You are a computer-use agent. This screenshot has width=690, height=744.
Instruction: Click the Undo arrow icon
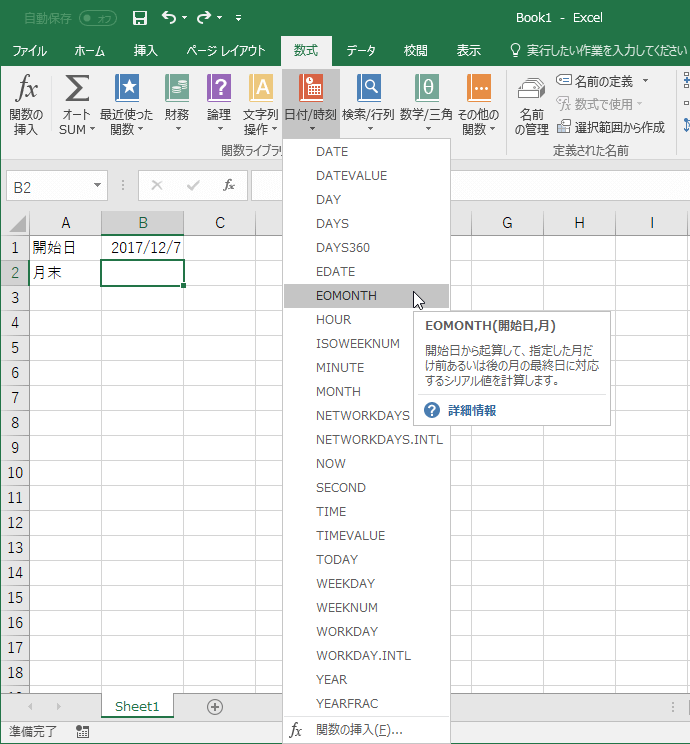tap(168, 18)
